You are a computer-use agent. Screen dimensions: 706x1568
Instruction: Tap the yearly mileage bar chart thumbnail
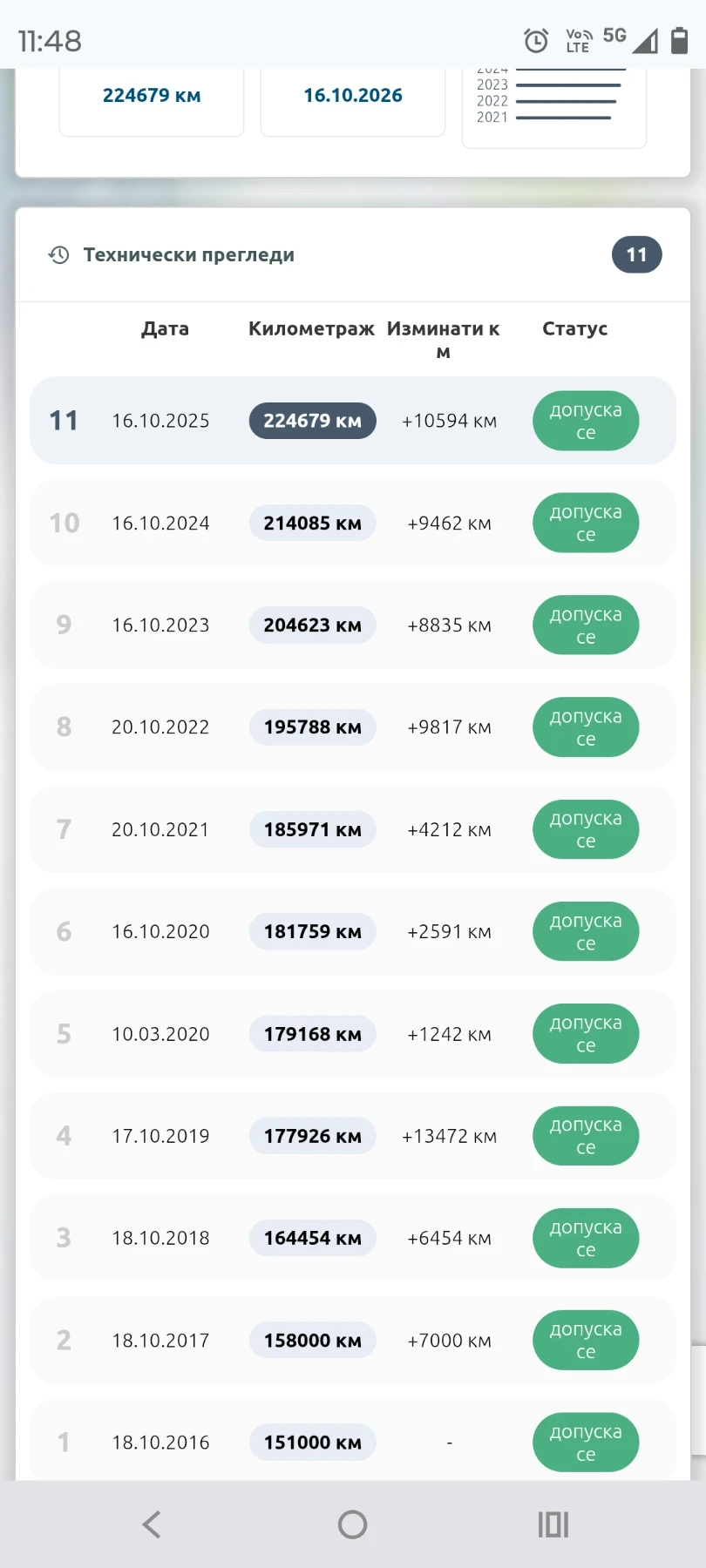pyautogui.click(x=554, y=106)
